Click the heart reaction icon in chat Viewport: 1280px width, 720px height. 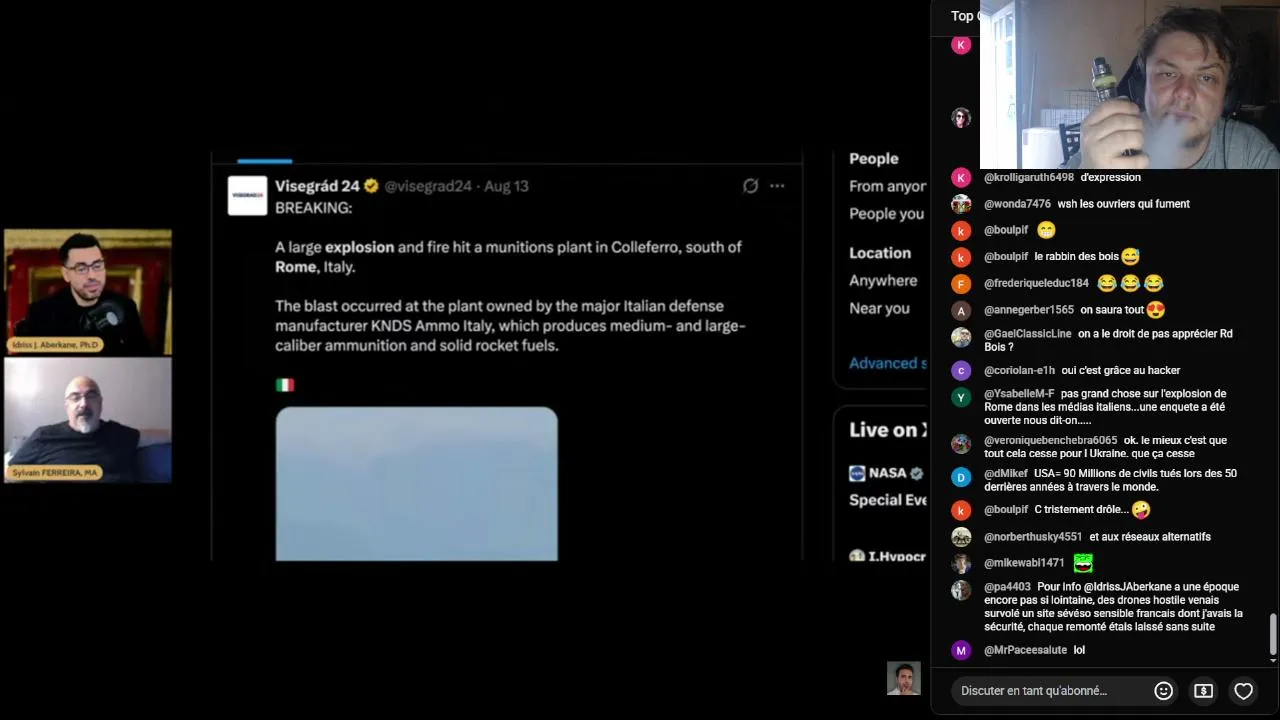1243,691
